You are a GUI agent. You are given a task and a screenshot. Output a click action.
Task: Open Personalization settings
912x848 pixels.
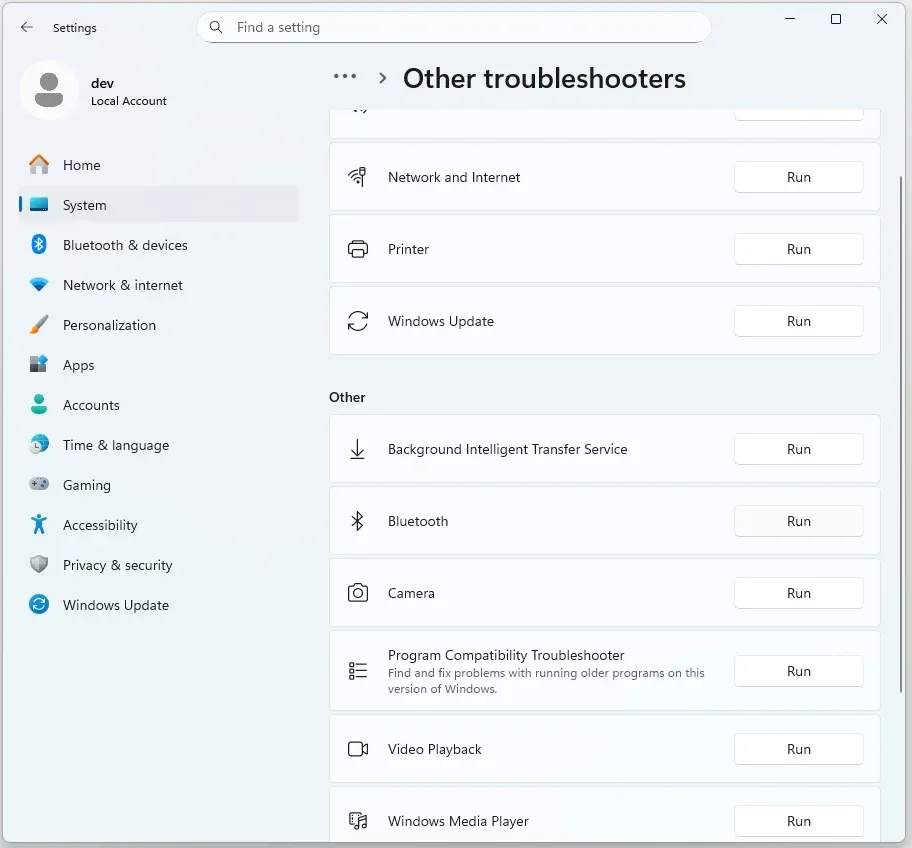pyautogui.click(x=159, y=325)
